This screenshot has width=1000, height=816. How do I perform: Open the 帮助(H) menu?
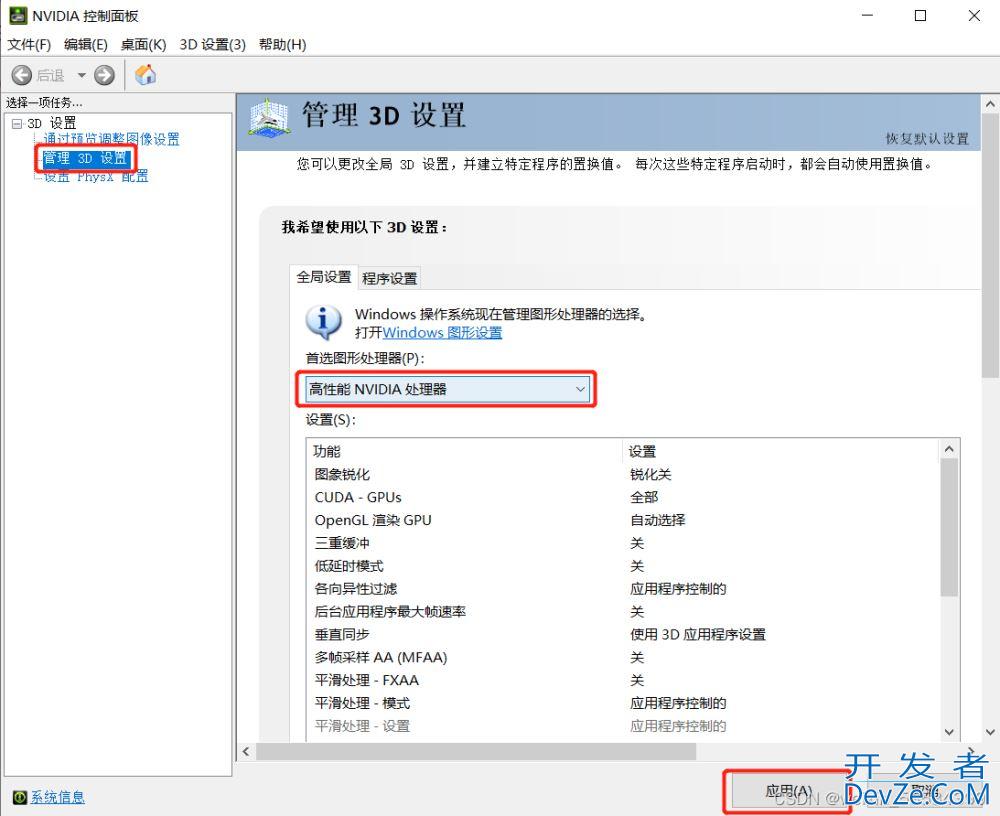[283, 45]
